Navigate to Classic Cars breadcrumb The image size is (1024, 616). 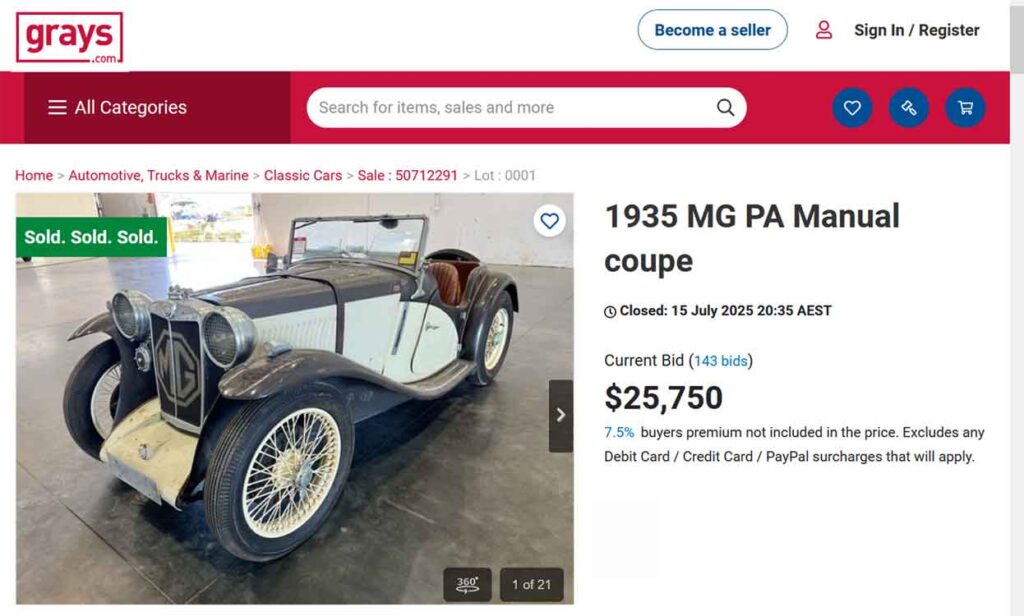(303, 175)
